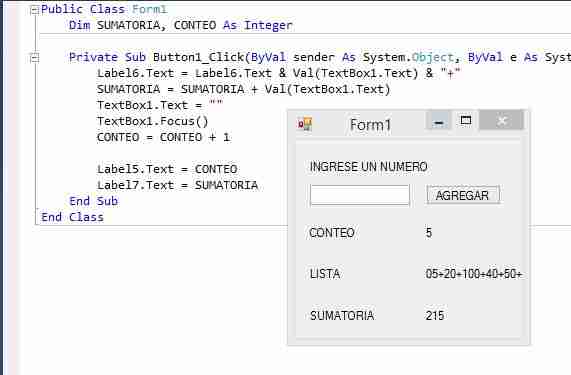571x375 pixels.
Task: Click the SUMATORIA = SUMATORIA + Val line
Action: 243,89
